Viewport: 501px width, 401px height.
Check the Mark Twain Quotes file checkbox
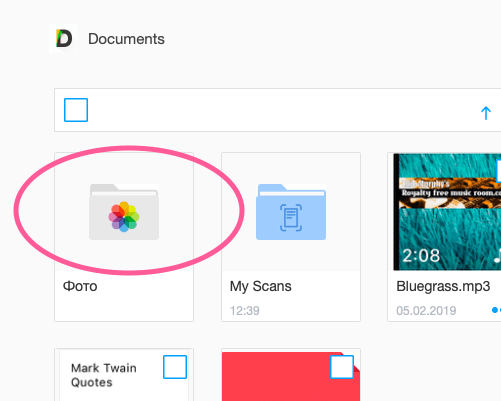(175, 367)
